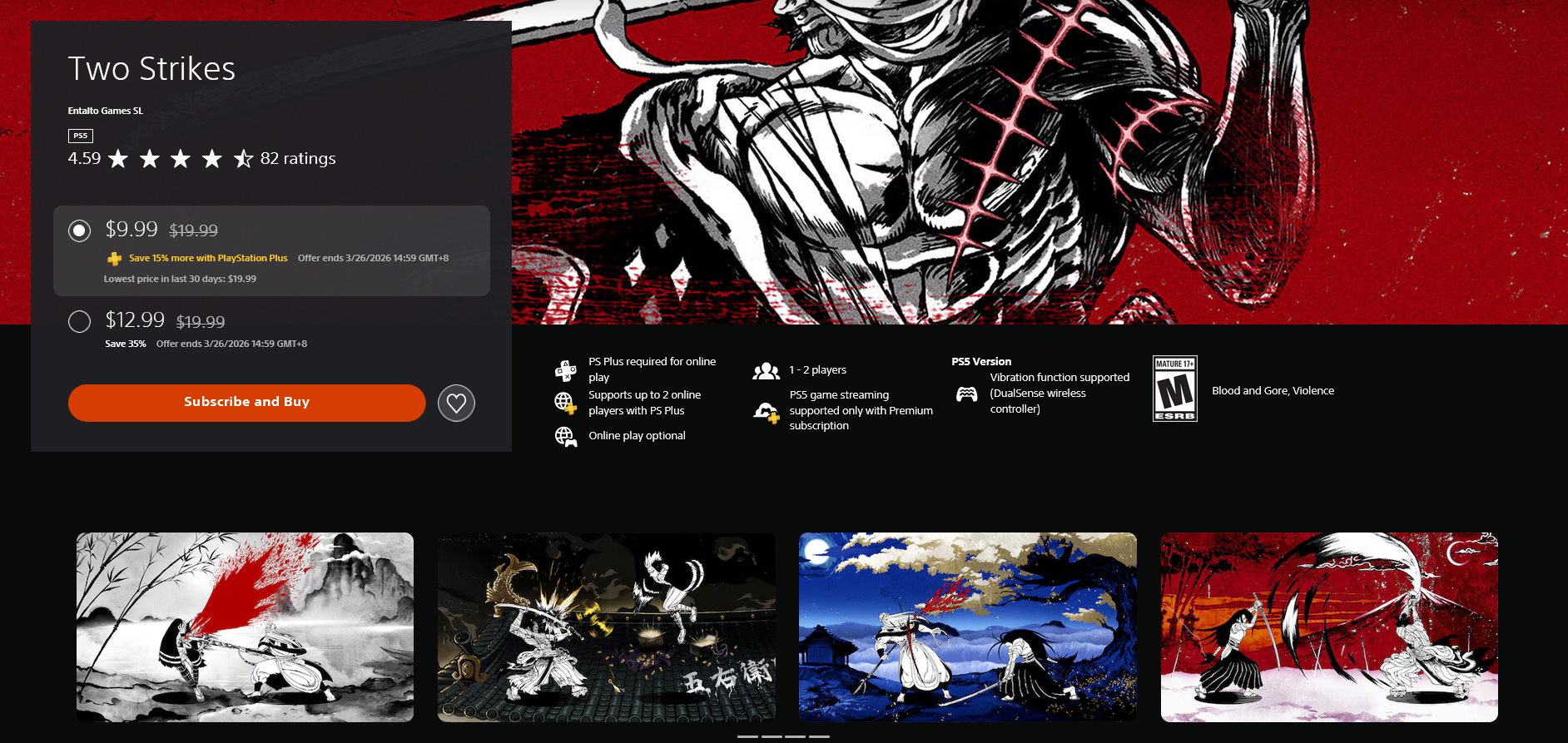Click the PS Plus online play icon
This screenshot has height=743, width=1568.
(x=566, y=370)
